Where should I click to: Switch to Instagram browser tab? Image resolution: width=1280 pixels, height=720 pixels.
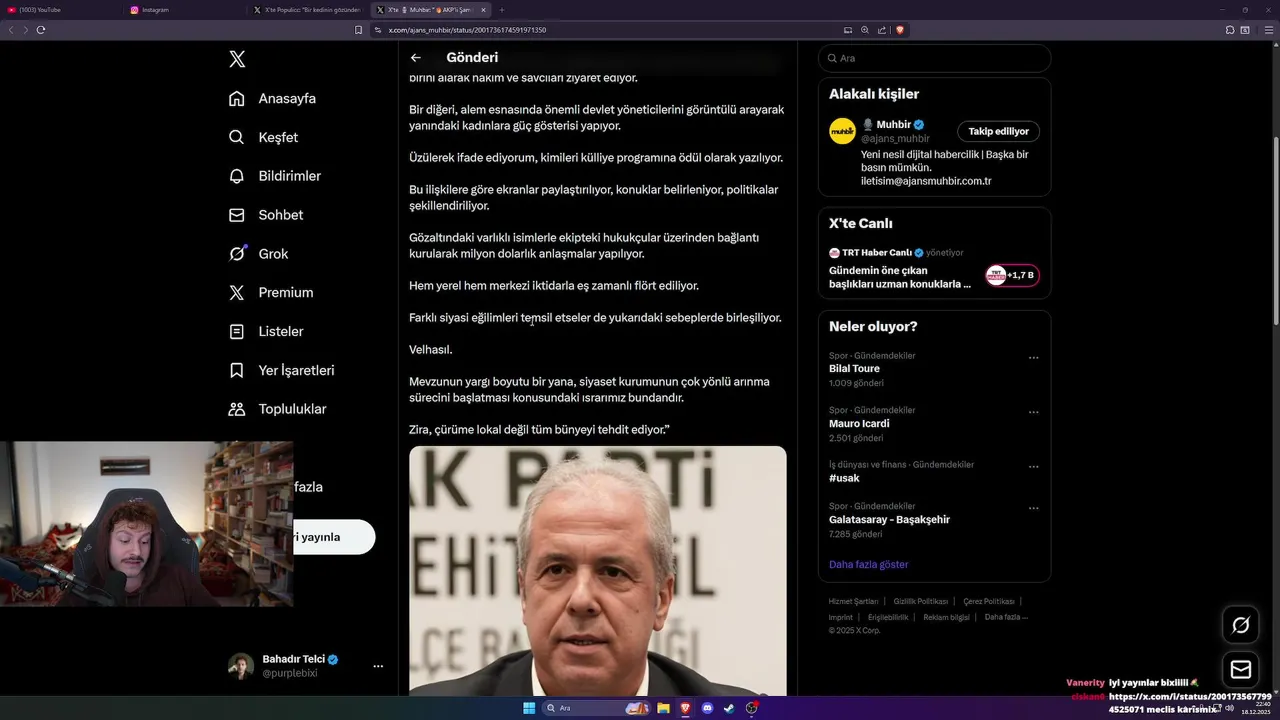[185, 10]
